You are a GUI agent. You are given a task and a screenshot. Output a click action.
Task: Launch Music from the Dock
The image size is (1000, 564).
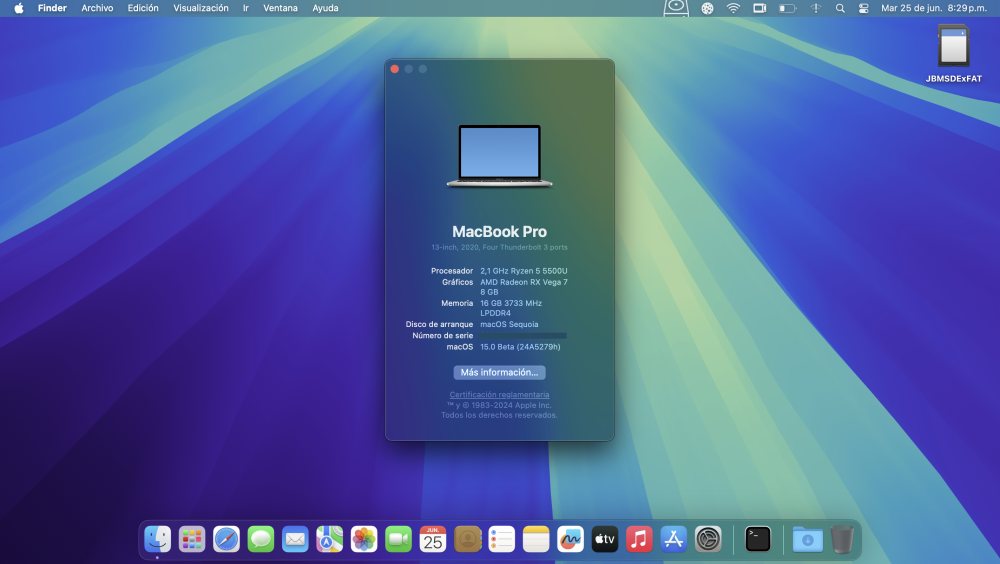pyautogui.click(x=640, y=539)
